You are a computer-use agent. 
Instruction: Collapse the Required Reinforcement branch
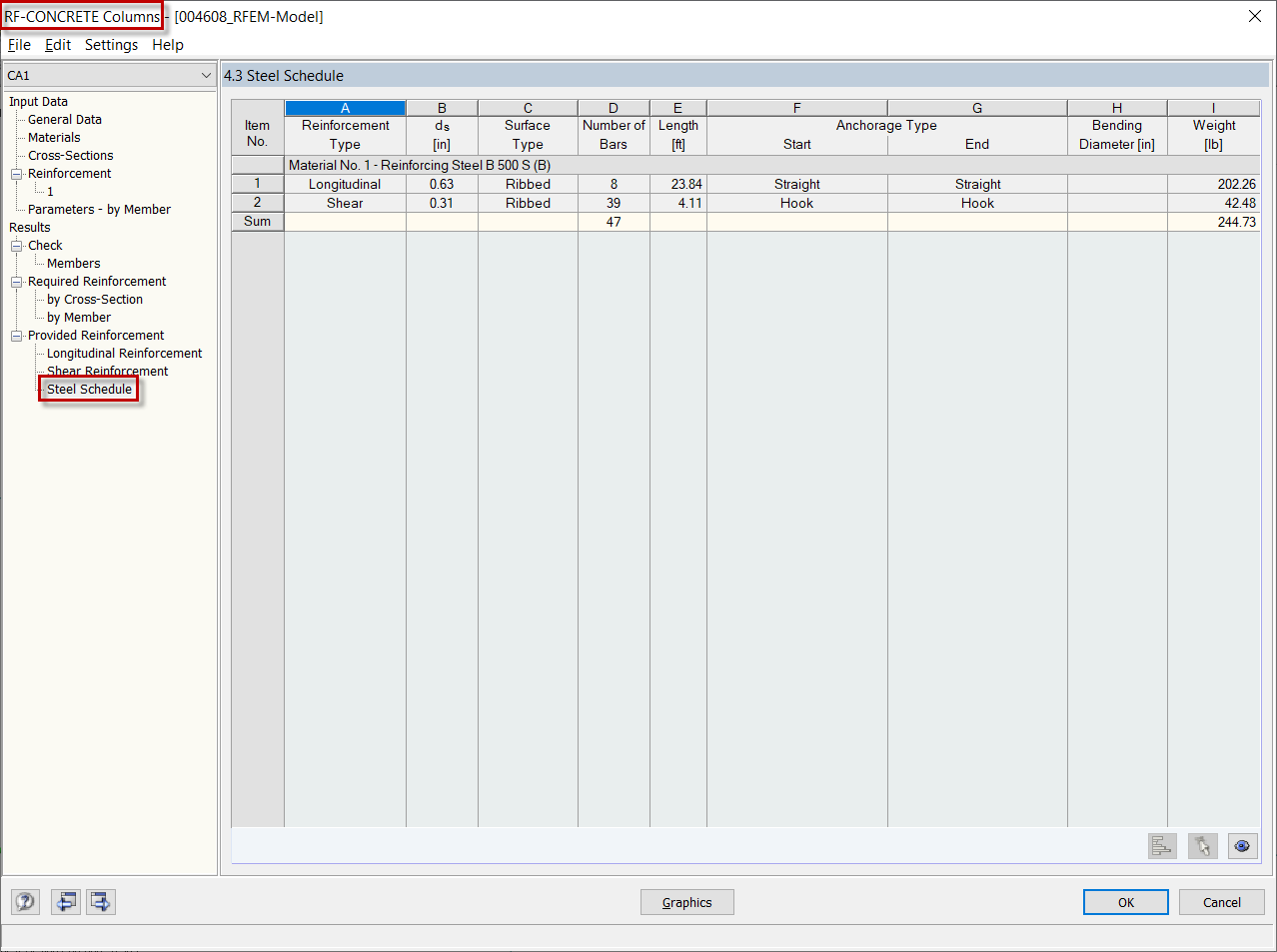coord(15,281)
